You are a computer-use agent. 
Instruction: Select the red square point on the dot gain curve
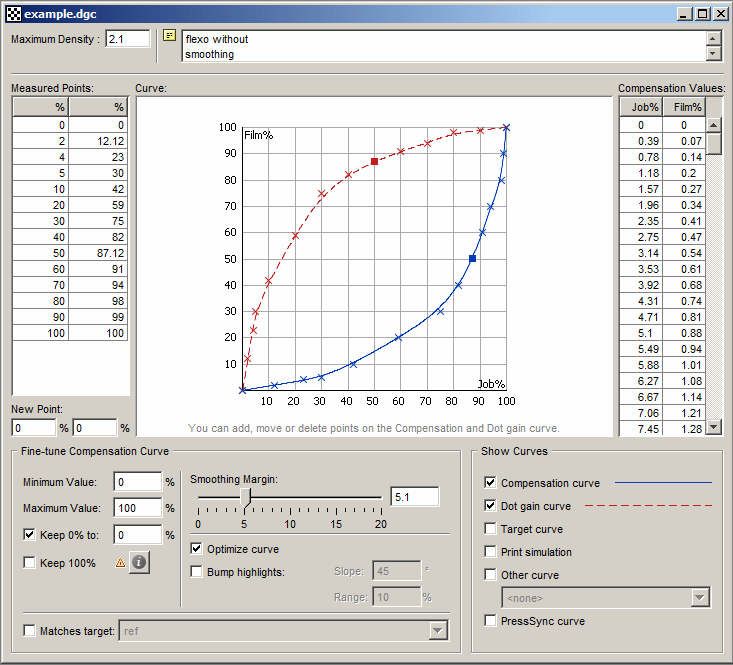374,161
